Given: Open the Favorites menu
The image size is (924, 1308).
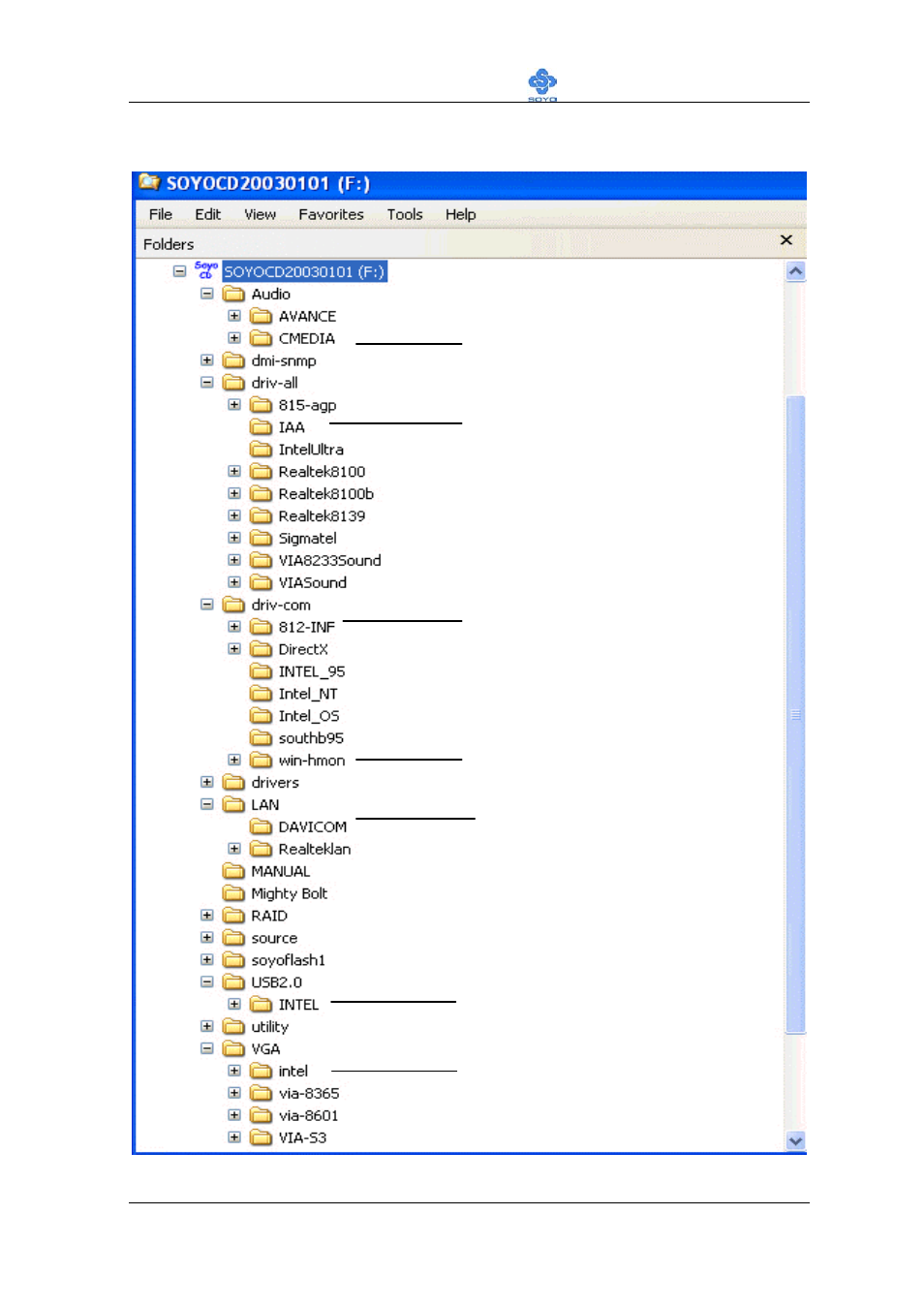Looking at the screenshot, I should 331,214.
